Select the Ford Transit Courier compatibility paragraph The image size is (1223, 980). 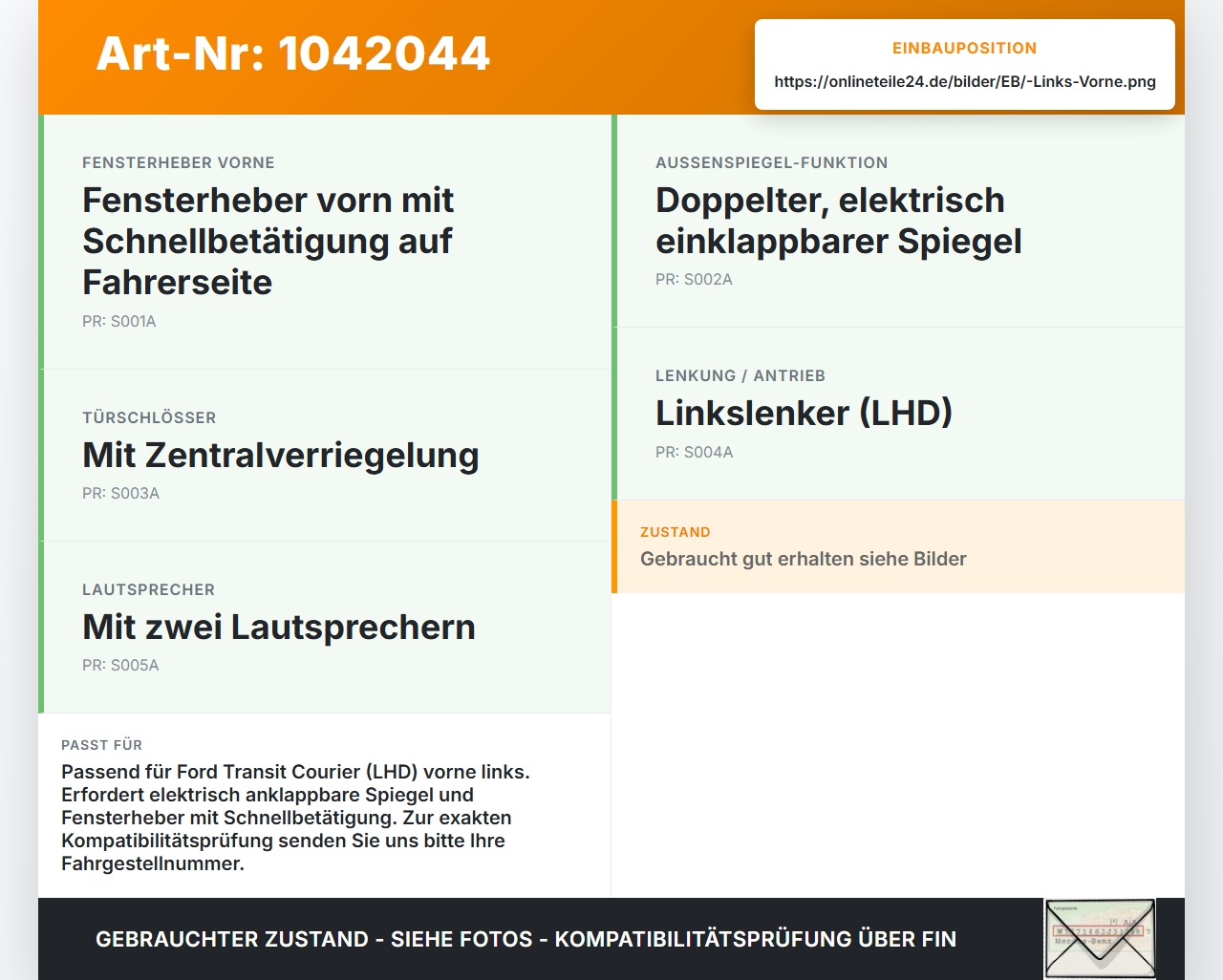[296, 818]
